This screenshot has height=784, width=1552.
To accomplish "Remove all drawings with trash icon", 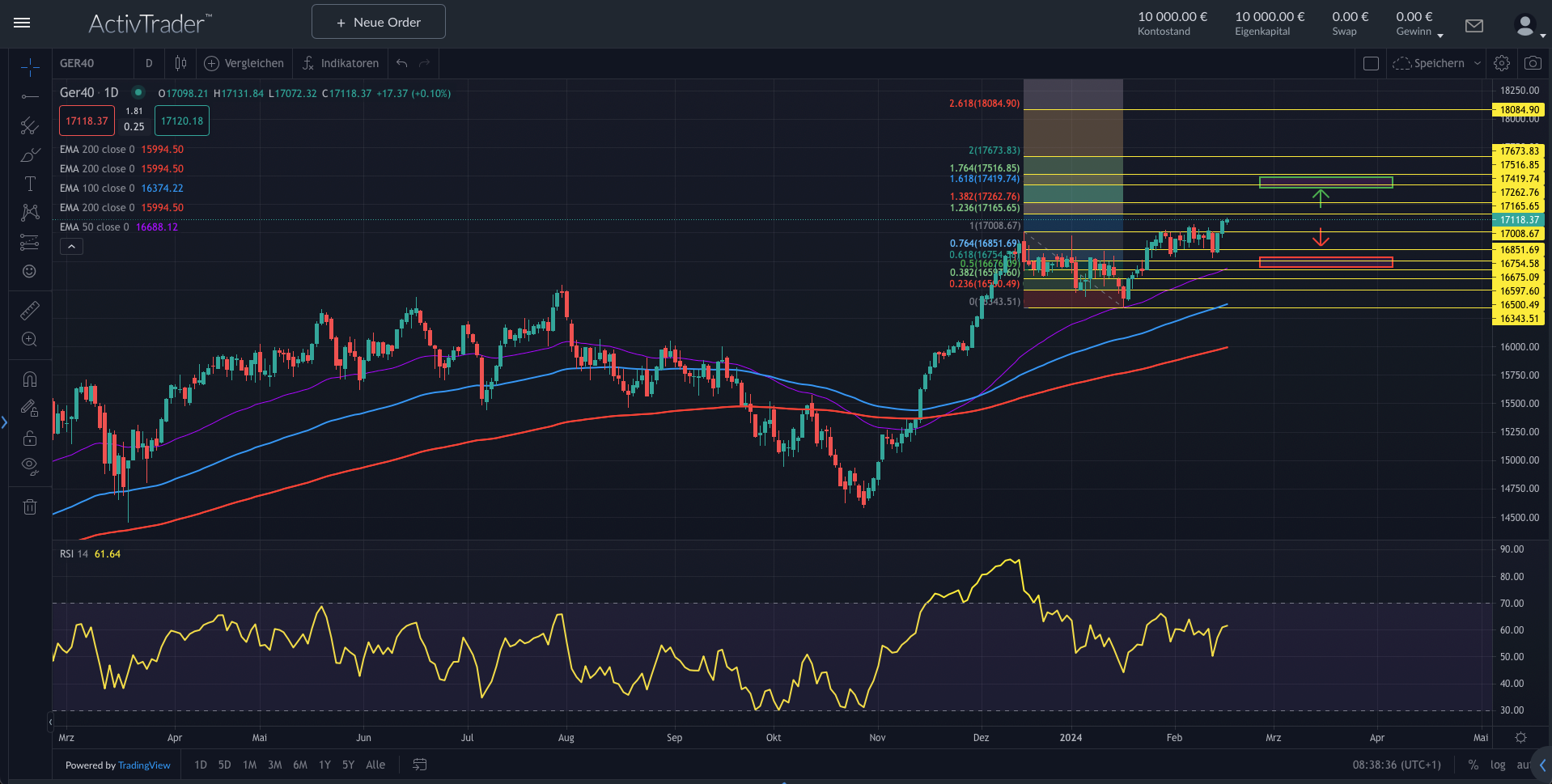I will pos(29,506).
